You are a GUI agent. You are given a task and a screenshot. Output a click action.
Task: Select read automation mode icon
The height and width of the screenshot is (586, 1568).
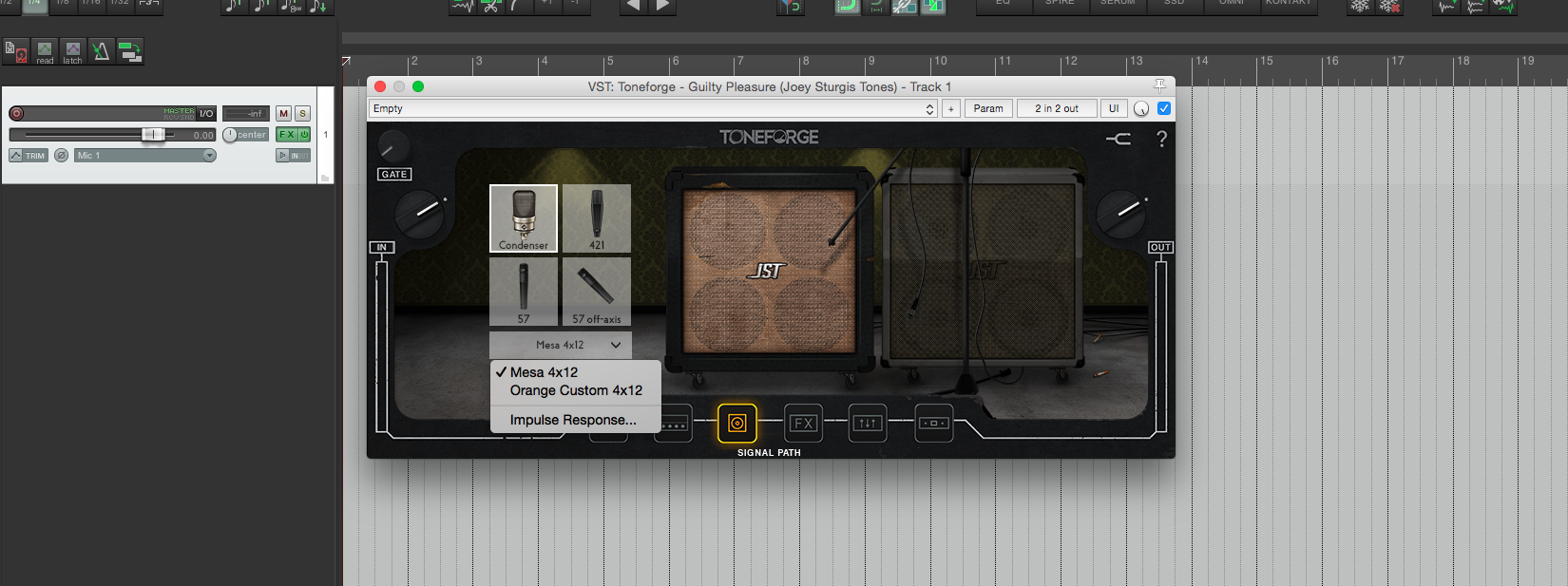point(45,51)
